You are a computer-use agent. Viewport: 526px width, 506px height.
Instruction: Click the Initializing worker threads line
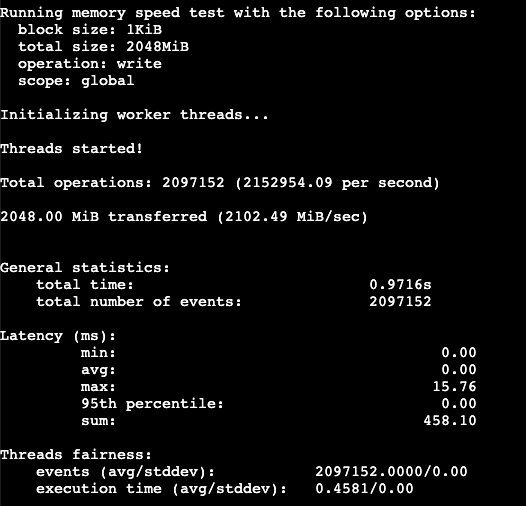(x=134, y=115)
